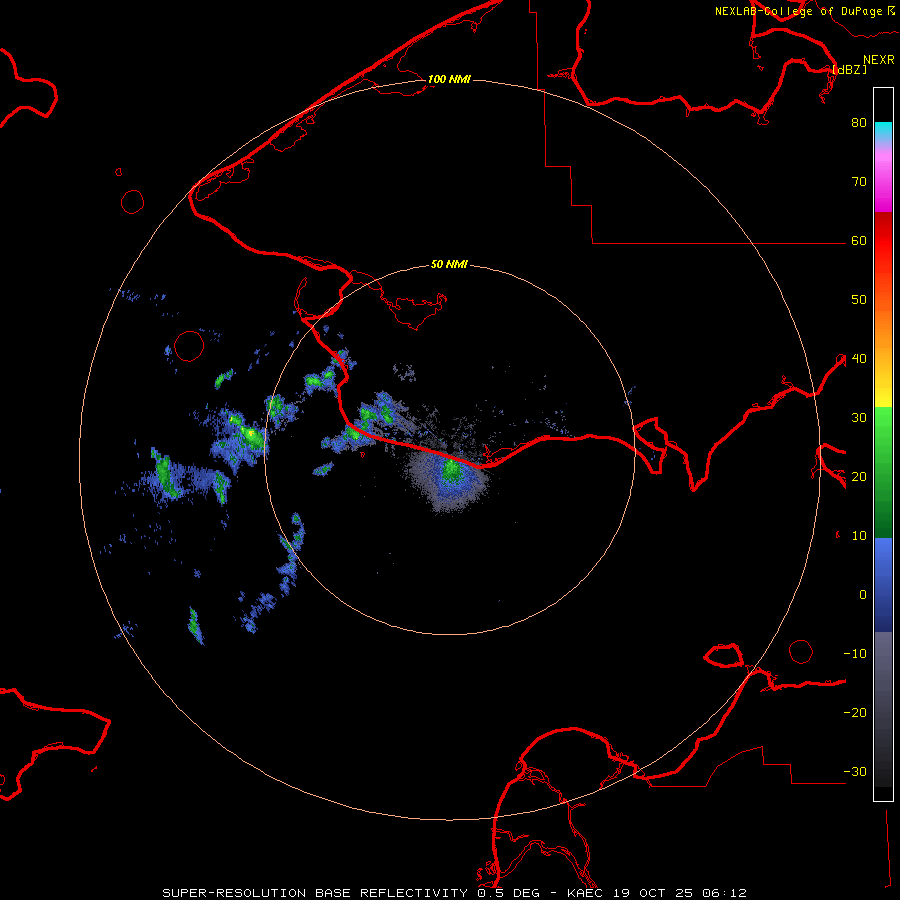Screen dimensions: 900x900
Task: Click the positive 20 value on the dBZ scale
Action: (x=859, y=476)
